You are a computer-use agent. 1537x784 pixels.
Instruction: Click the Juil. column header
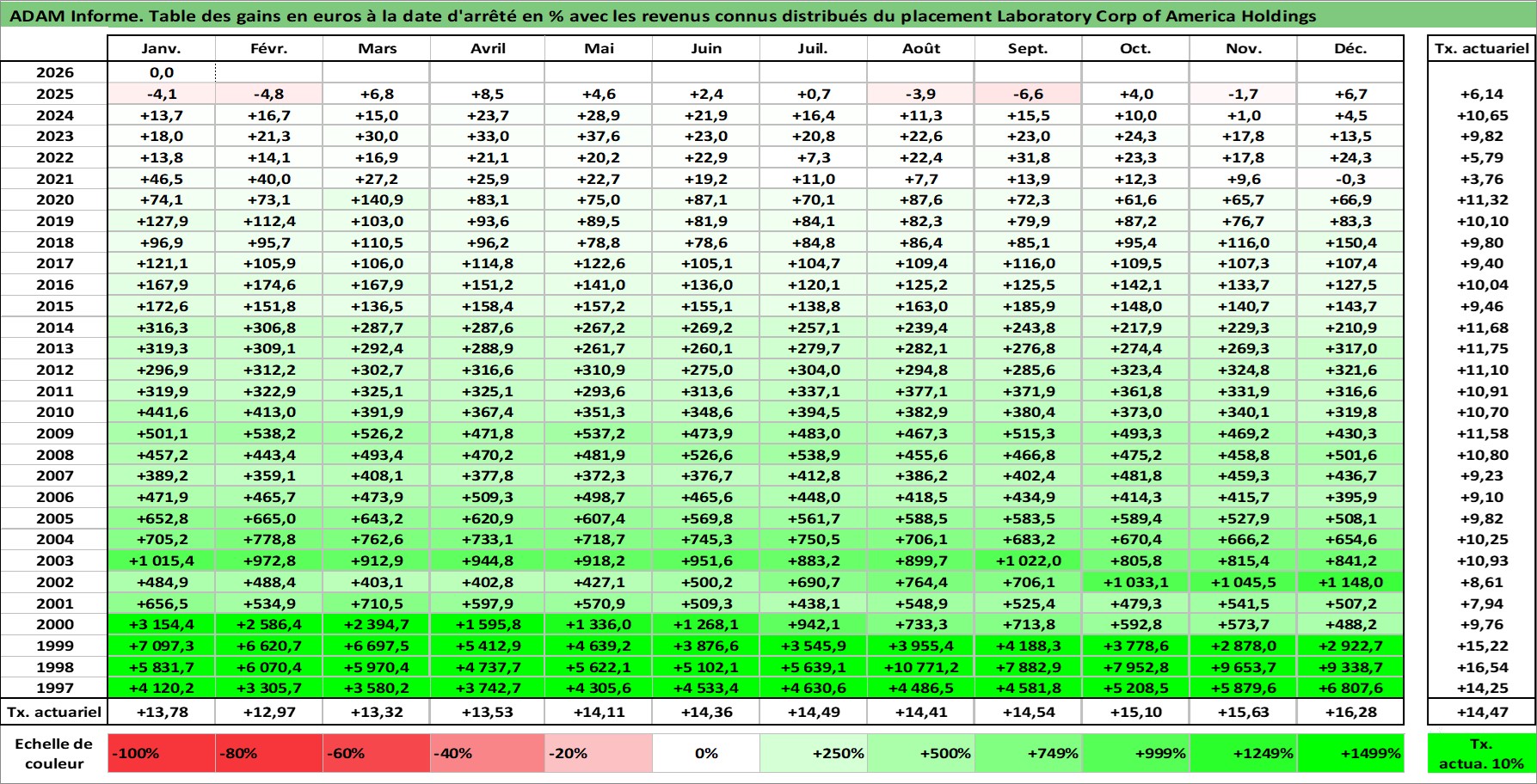(x=814, y=48)
